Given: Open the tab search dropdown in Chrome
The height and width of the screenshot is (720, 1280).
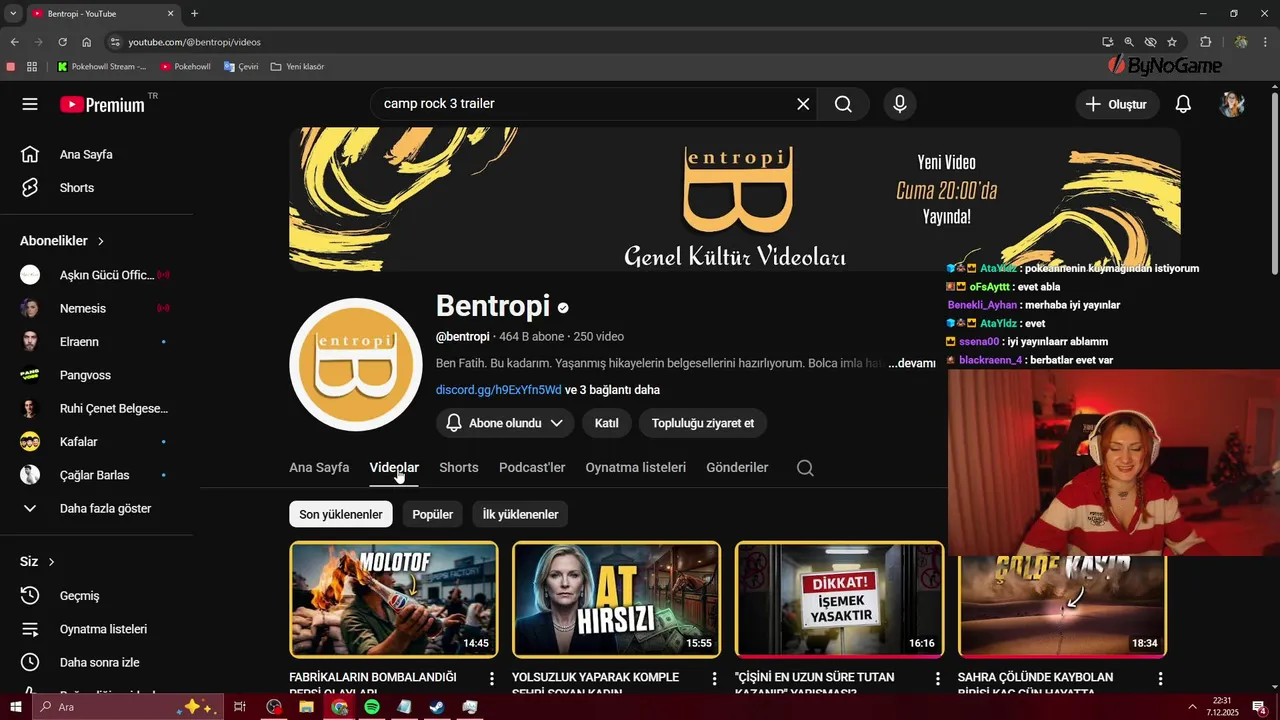Looking at the screenshot, I should coord(13,14).
